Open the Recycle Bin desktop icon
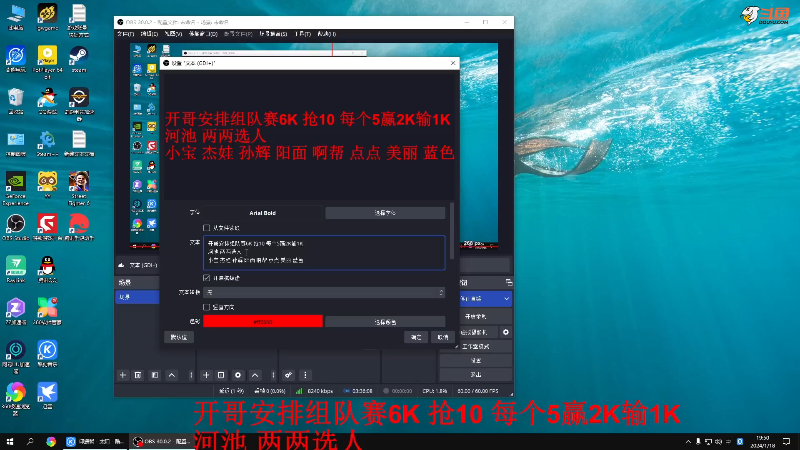 click(x=16, y=101)
